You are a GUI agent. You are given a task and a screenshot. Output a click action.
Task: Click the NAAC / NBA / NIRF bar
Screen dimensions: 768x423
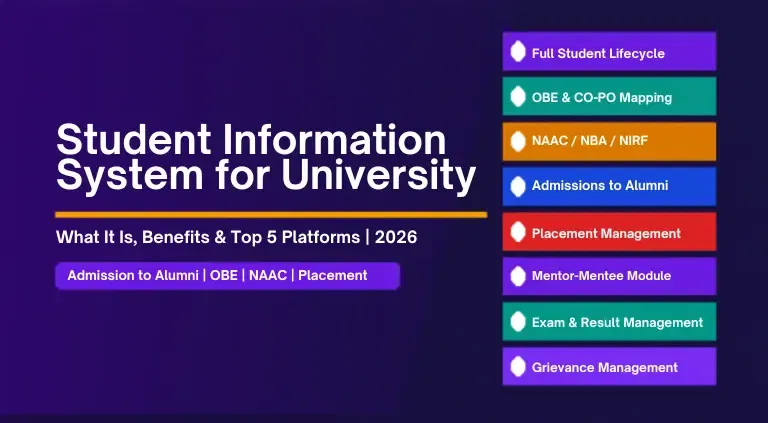[609, 141]
